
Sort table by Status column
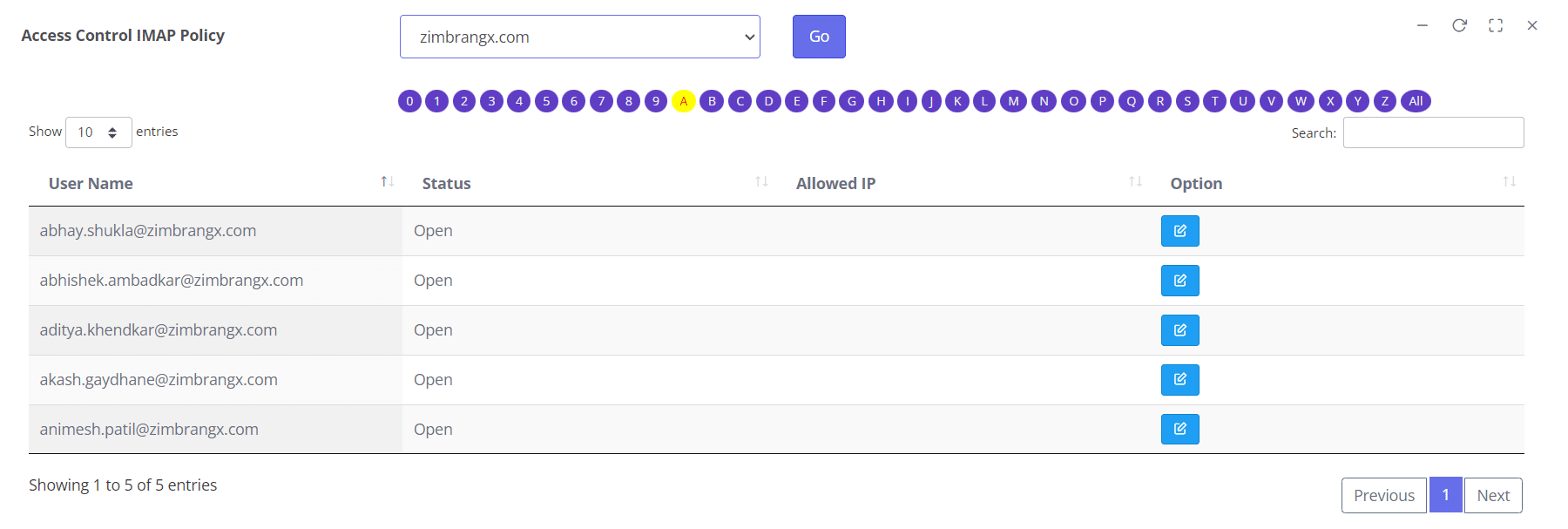click(x=589, y=183)
